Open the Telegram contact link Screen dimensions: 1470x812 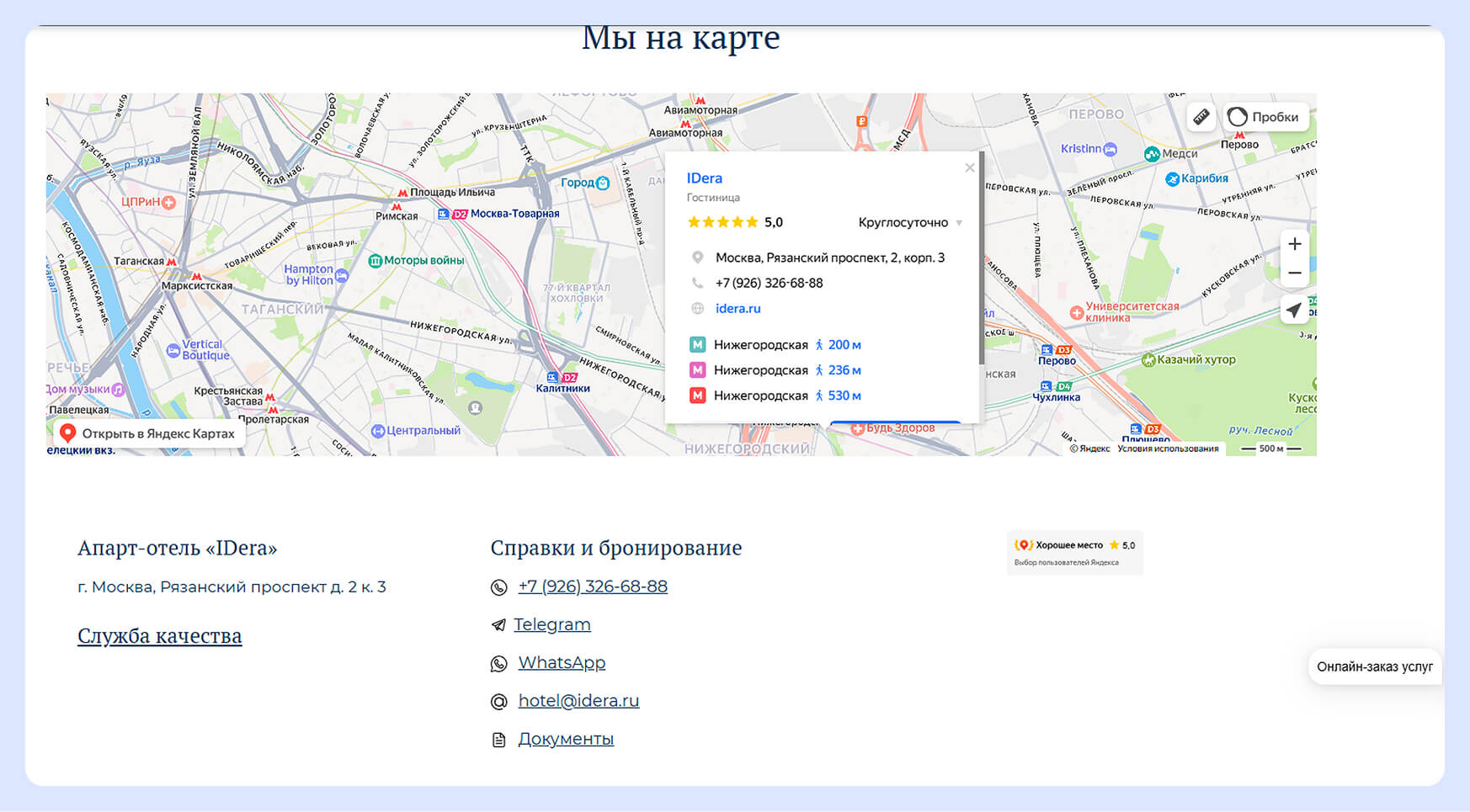coord(551,624)
